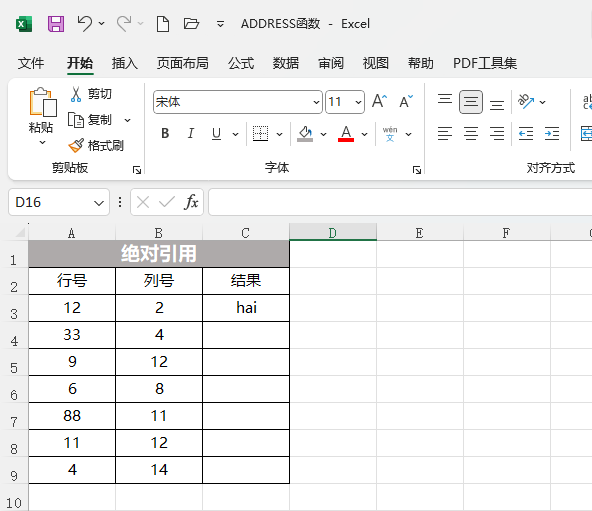Select cell C3 containing hai
592x511 pixels.
246,308
